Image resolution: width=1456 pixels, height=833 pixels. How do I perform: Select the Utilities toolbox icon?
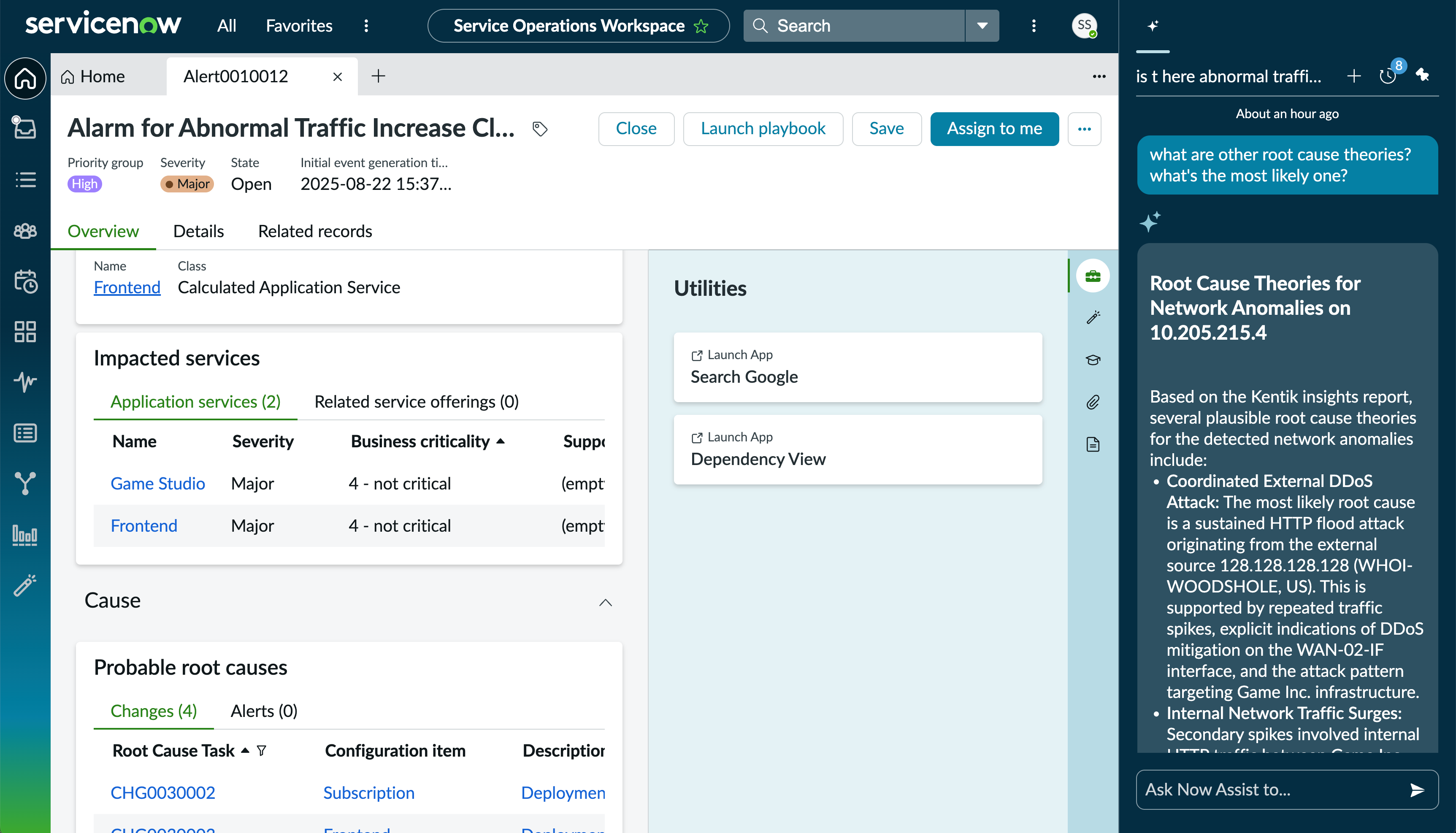[1093, 276]
